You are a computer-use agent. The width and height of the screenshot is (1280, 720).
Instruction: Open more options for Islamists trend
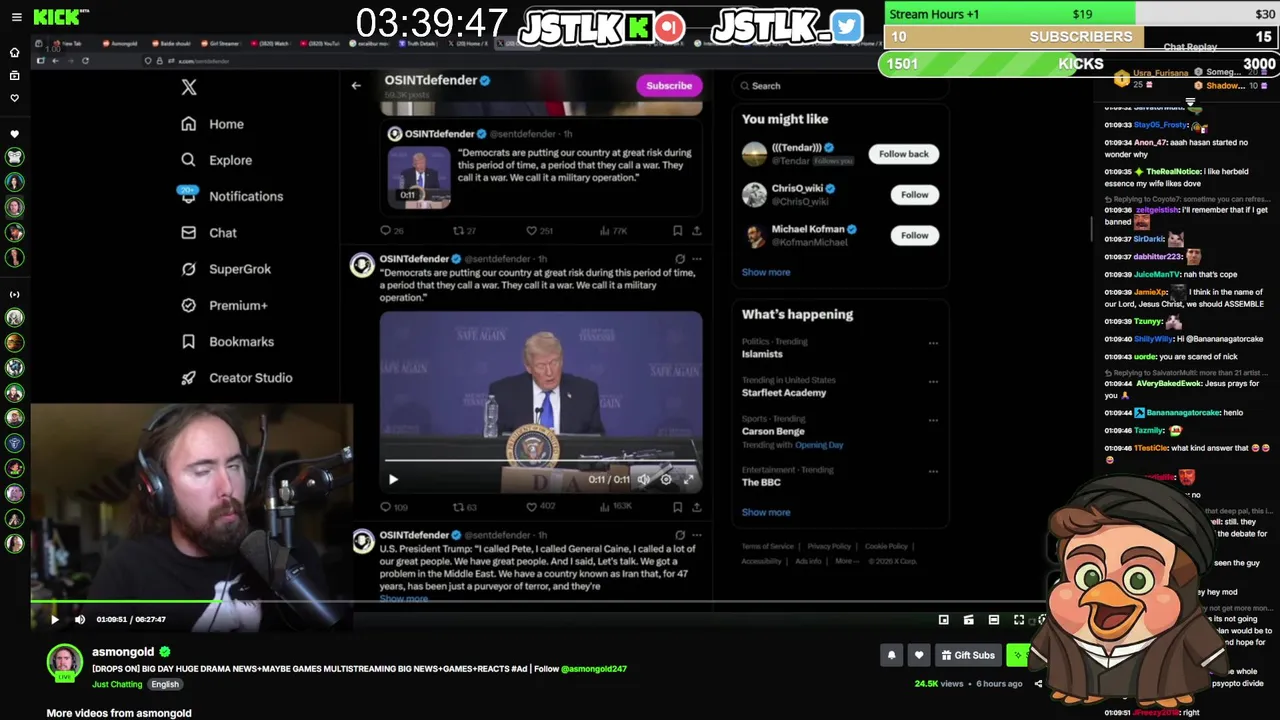(x=933, y=343)
